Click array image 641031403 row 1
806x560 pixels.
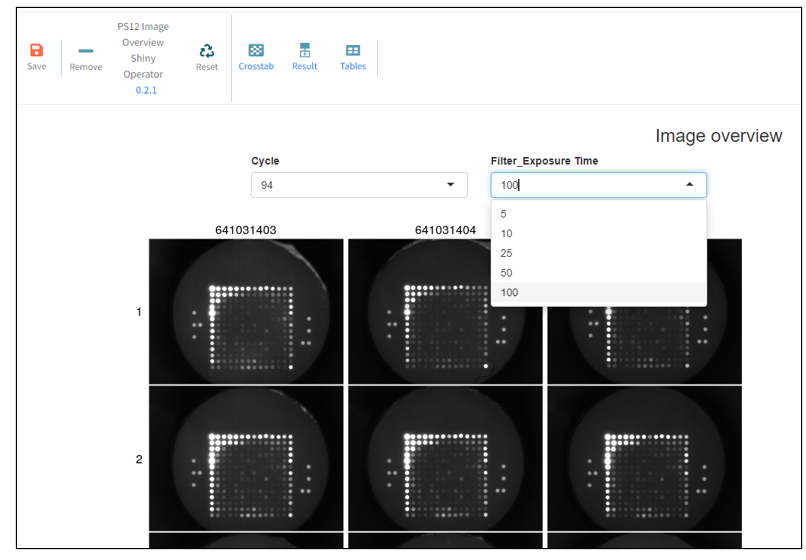pyautogui.click(x=246, y=311)
